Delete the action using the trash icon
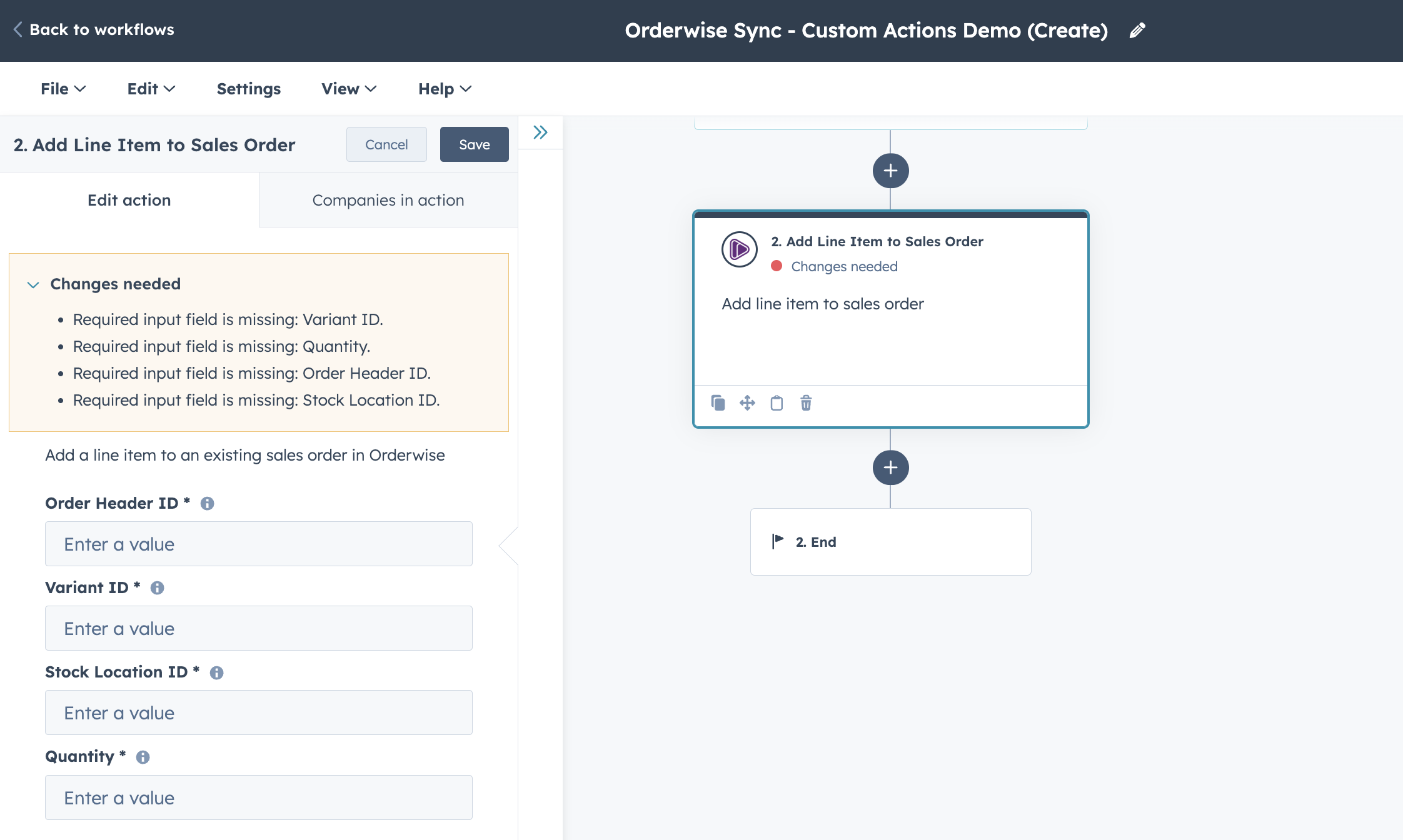This screenshot has width=1403, height=840. click(806, 402)
